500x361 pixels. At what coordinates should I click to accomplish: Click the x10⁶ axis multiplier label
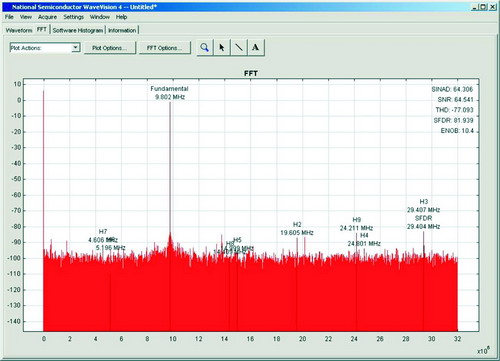[483, 350]
